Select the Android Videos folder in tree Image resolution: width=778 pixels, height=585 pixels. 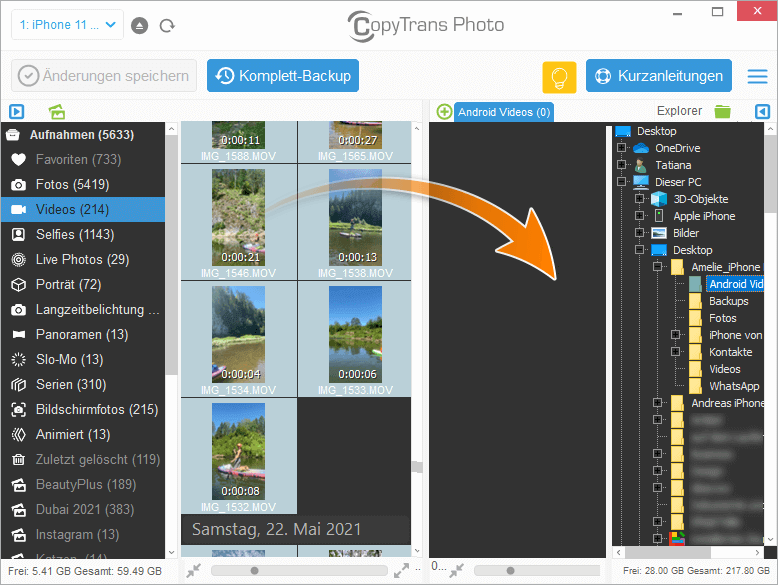tap(735, 284)
